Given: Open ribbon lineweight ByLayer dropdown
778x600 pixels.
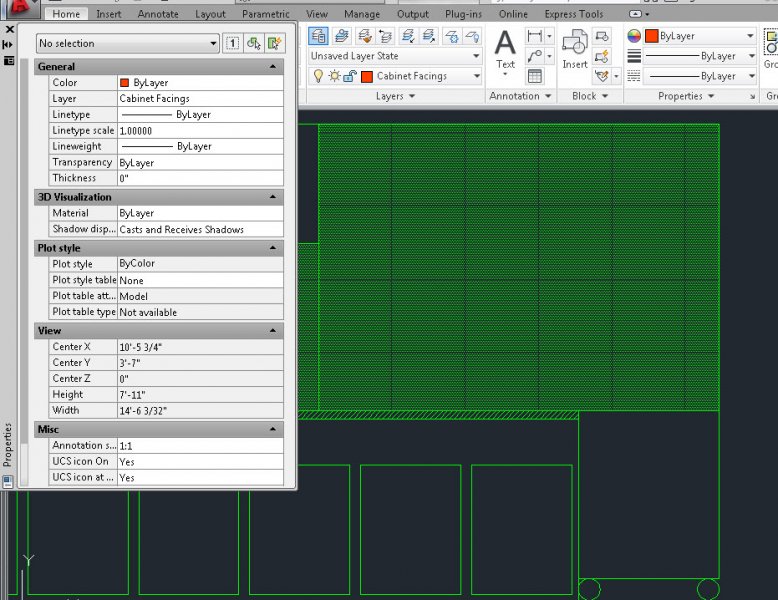Looking at the screenshot, I should point(751,56).
